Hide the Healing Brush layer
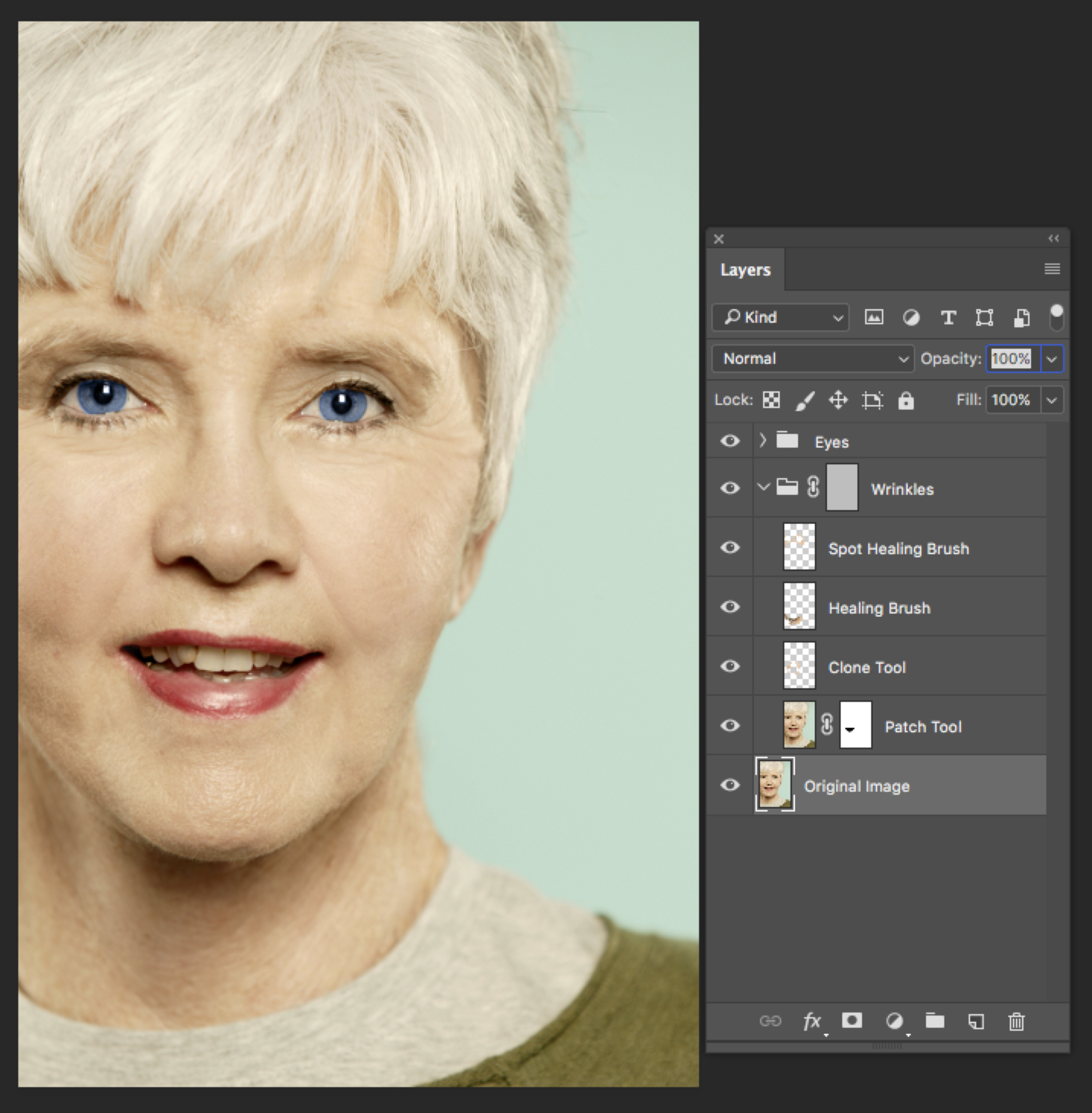The height and width of the screenshot is (1113, 1092). coord(730,606)
